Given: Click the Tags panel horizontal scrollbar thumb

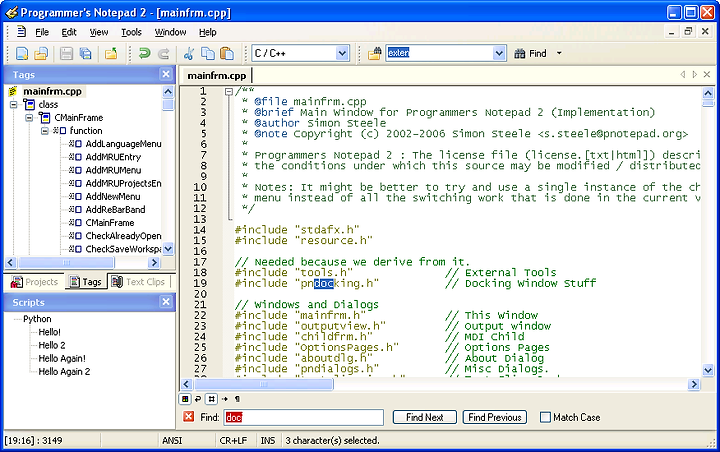Looking at the screenshot, I should 66,263.
